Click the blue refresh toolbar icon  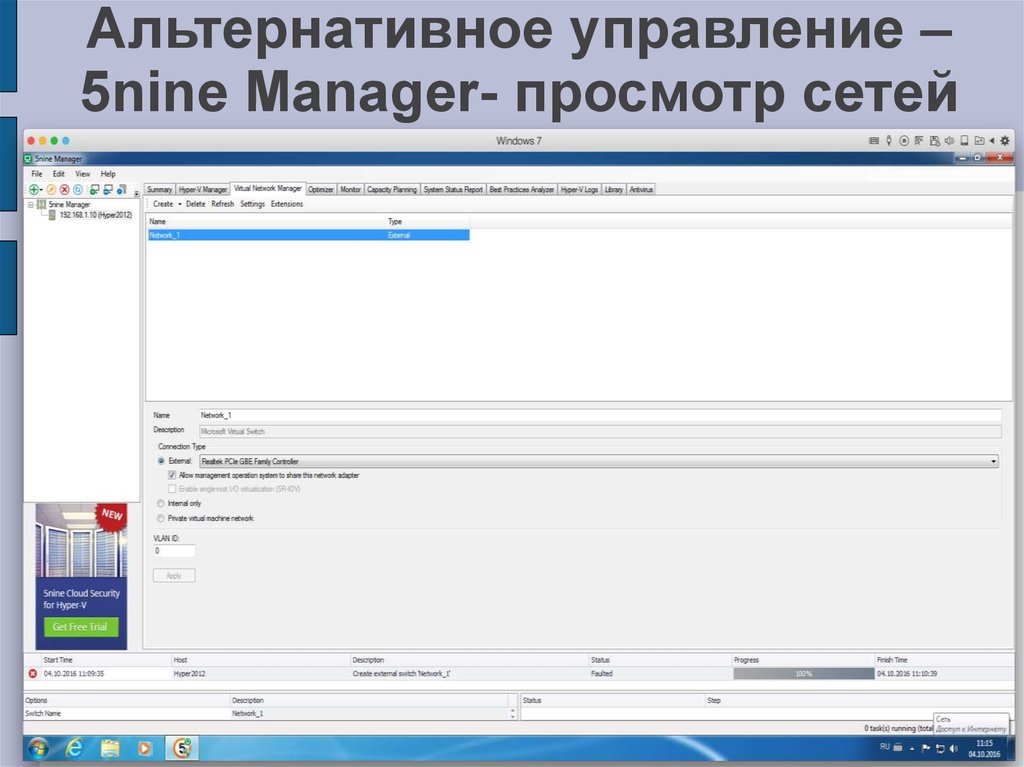coord(78,189)
